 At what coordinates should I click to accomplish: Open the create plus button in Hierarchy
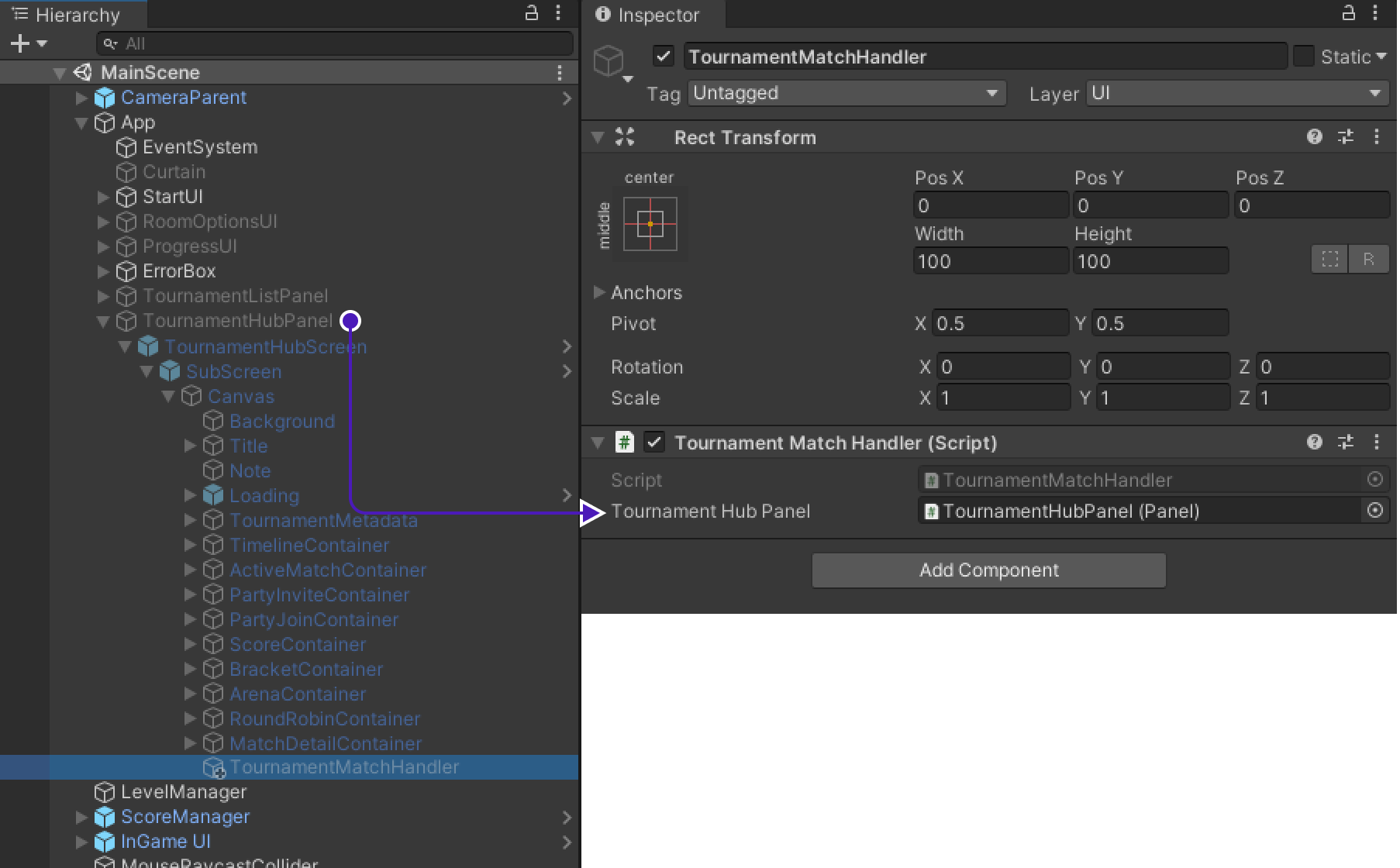21,44
